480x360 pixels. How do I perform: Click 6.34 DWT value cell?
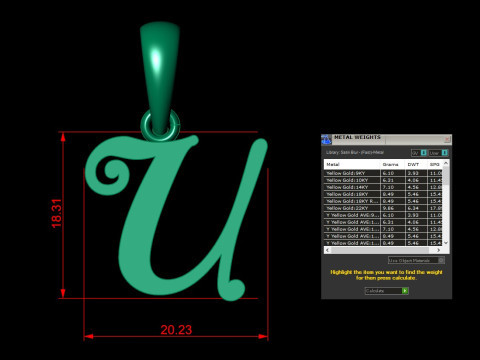tap(416, 208)
